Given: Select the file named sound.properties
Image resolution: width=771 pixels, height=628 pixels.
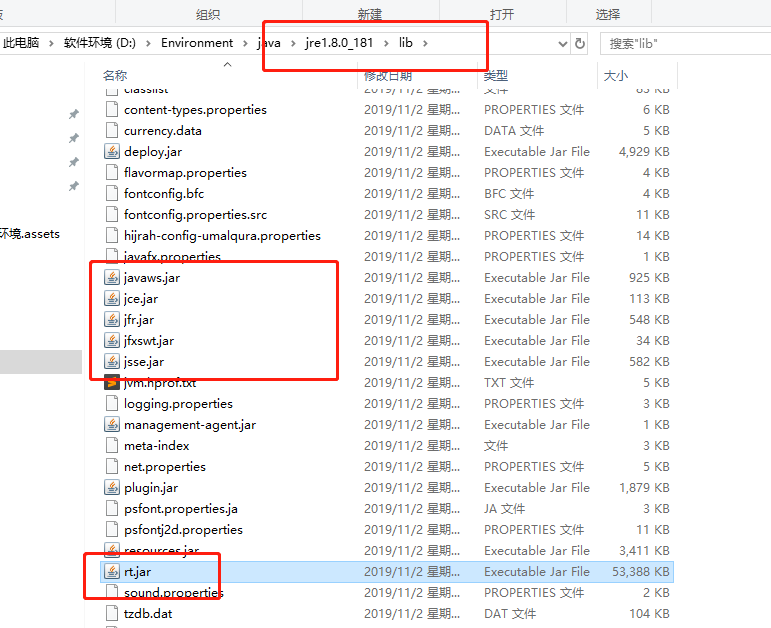Looking at the screenshot, I should click(x=174, y=593).
